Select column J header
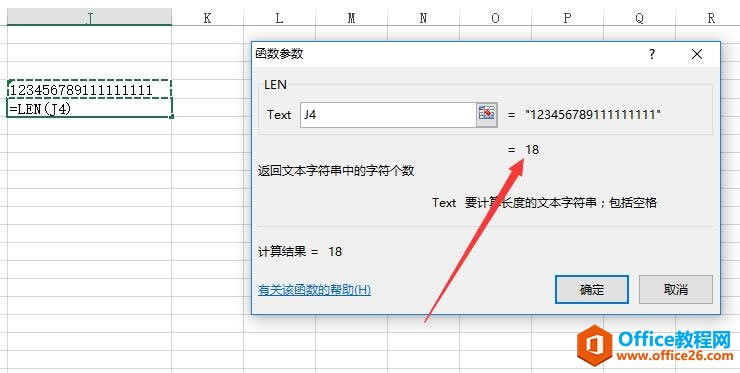The image size is (740, 373). pyautogui.click(x=90, y=17)
